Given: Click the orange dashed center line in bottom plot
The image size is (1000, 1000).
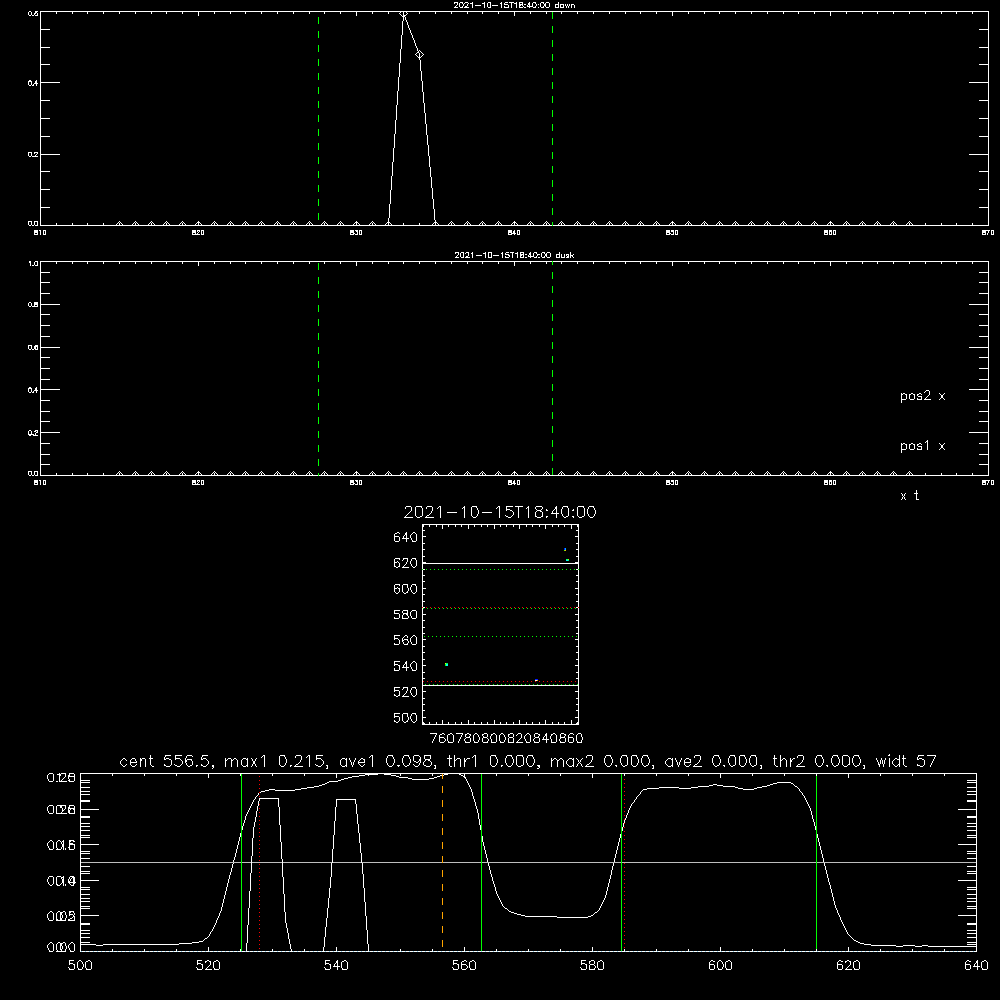Looking at the screenshot, I should pyautogui.click(x=443, y=861).
